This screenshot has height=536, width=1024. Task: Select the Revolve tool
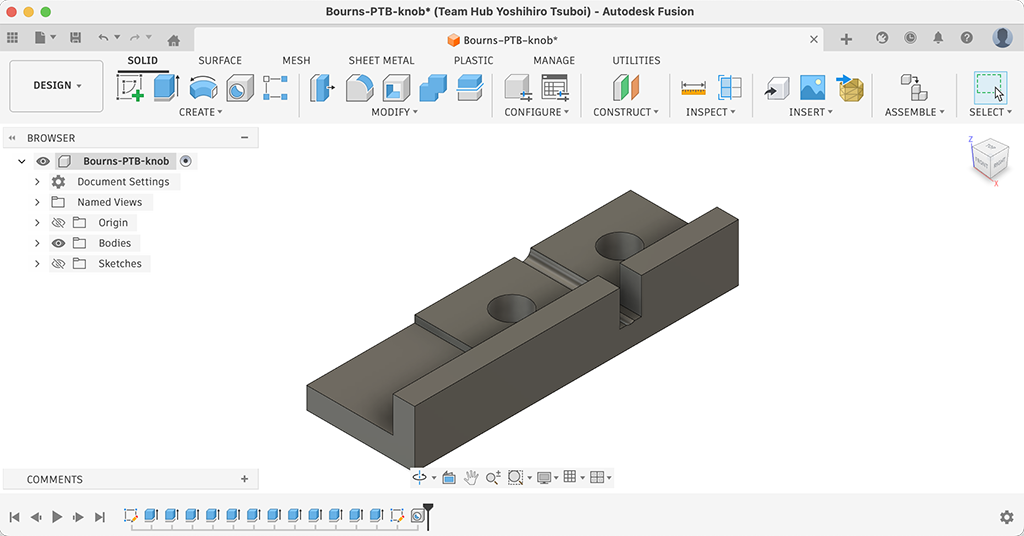pyautogui.click(x=203, y=87)
